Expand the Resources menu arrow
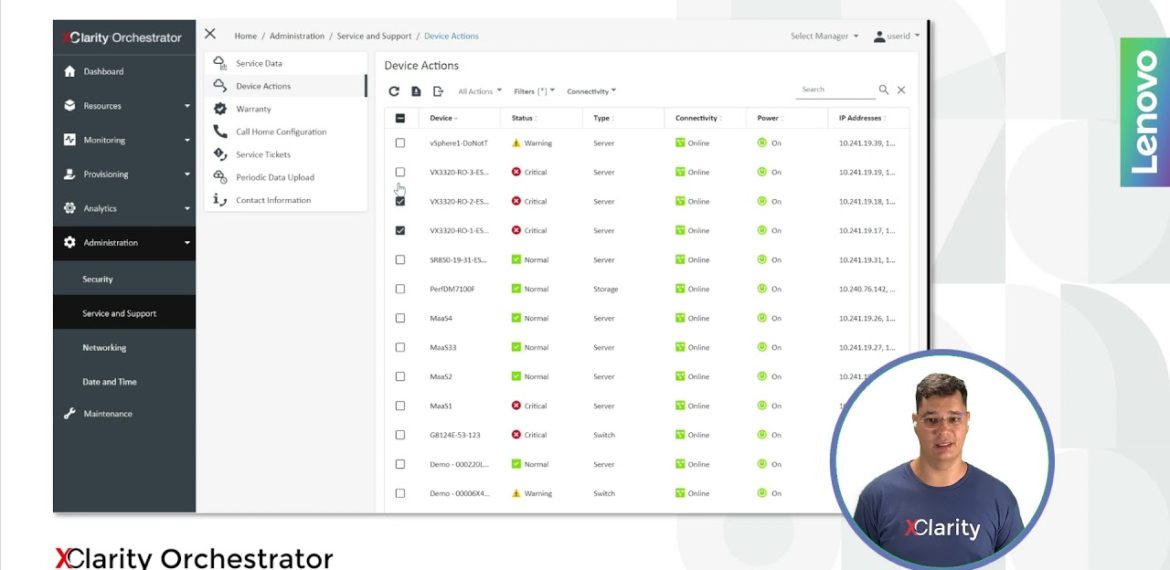The image size is (1170, 570). pyautogui.click(x=187, y=106)
